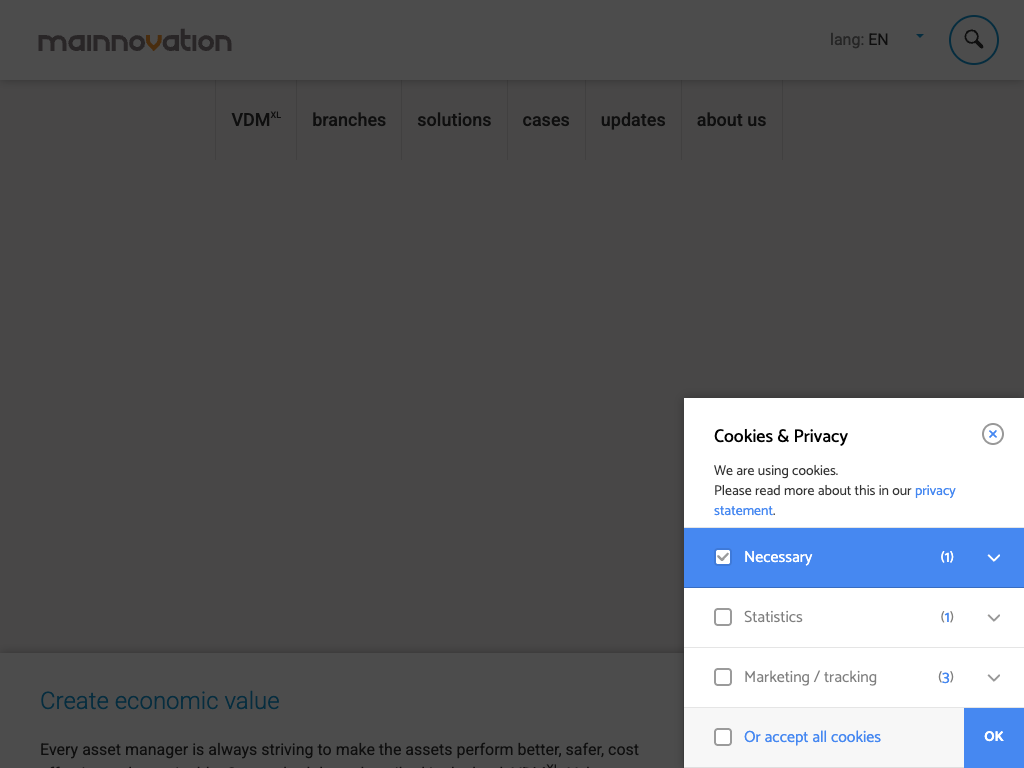Expand the Marketing / tracking chevron
Viewport: 1024px width, 768px height.
point(993,678)
